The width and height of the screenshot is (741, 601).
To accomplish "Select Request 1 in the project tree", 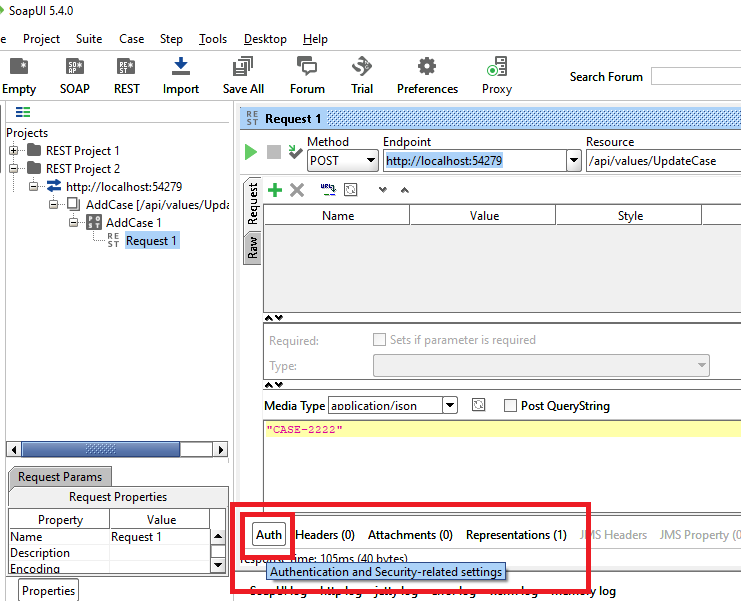I will tap(151, 240).
